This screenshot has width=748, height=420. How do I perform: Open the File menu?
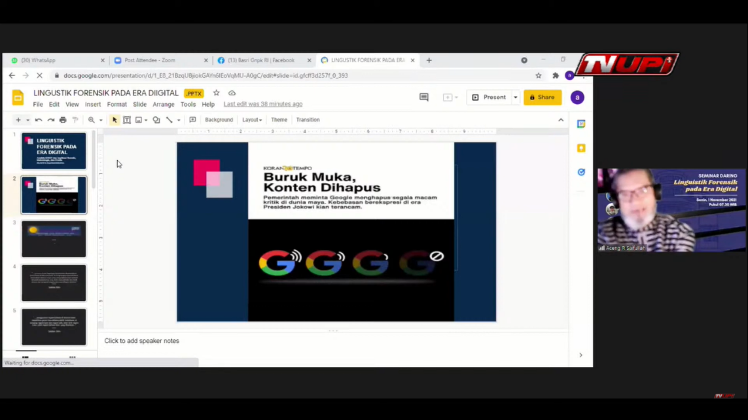pos(38,105)
